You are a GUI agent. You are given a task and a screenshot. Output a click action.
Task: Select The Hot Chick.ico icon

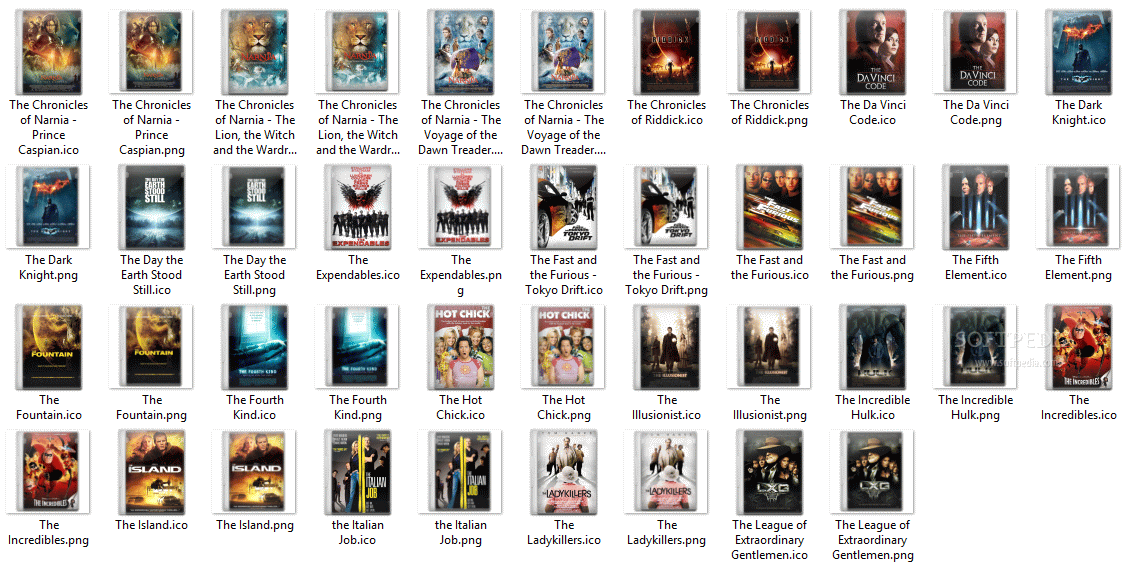[x=460, y=347]
